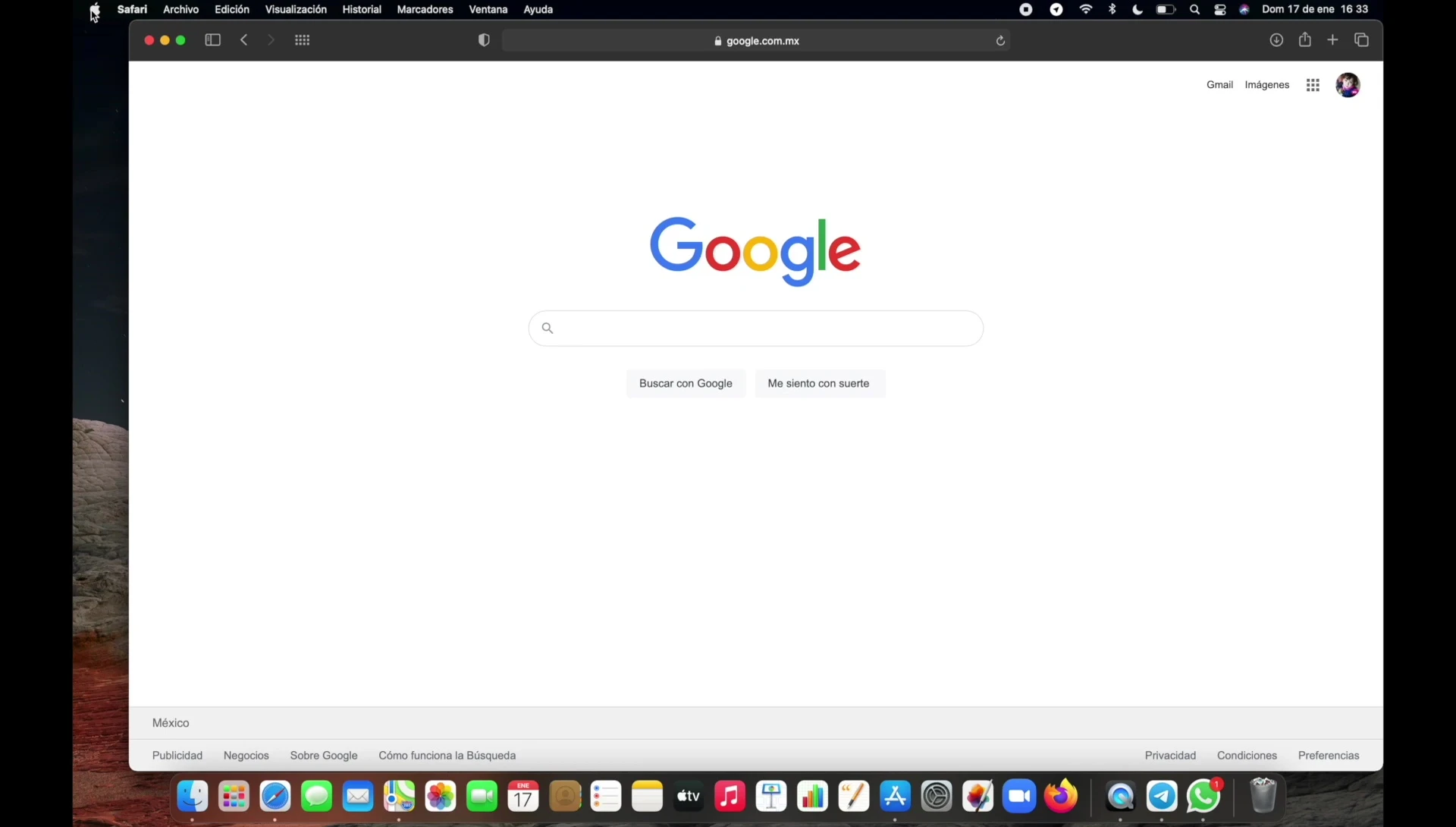The height and width of the screenshot is (827, 1456).
Task: Open the Wi-Fi status menu
Action: click(x=1086, y=9)
